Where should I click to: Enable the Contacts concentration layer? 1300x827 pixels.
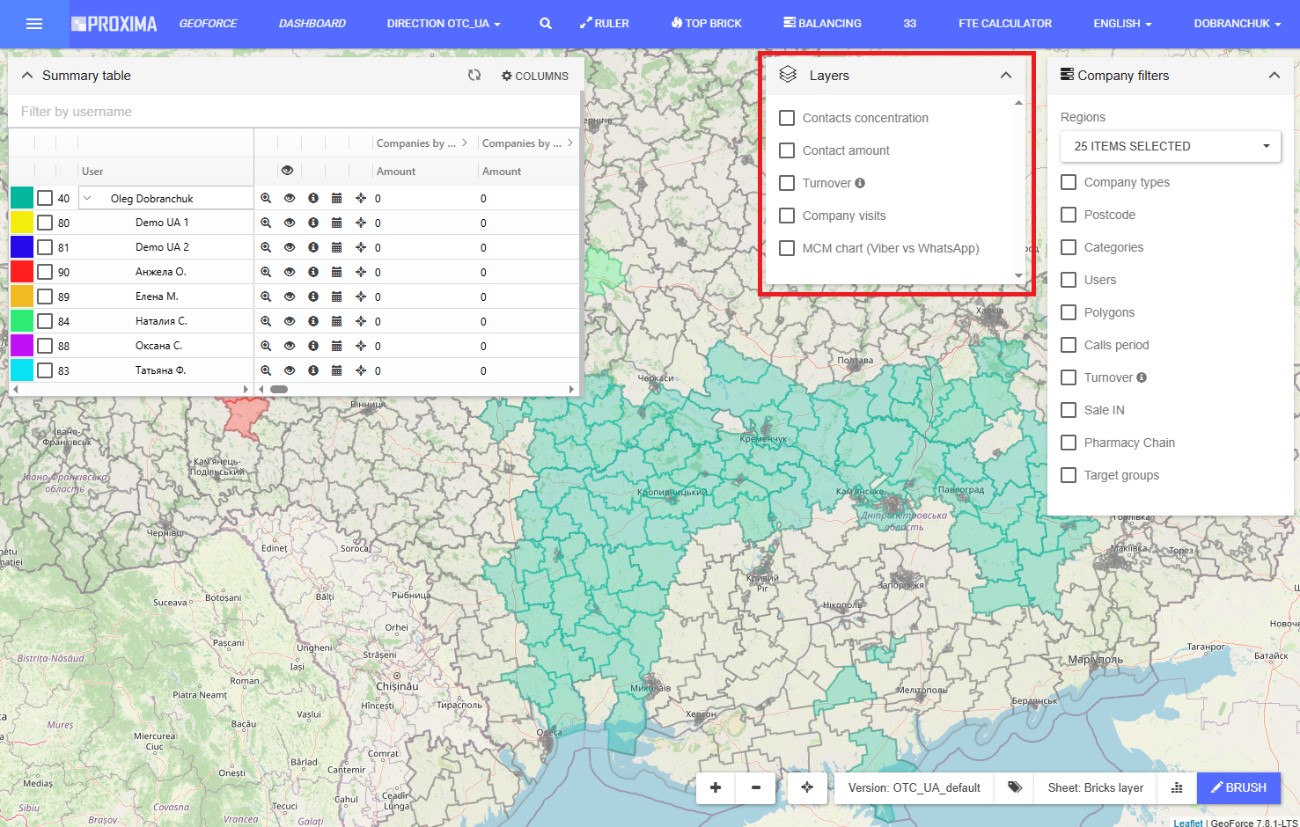787,118
